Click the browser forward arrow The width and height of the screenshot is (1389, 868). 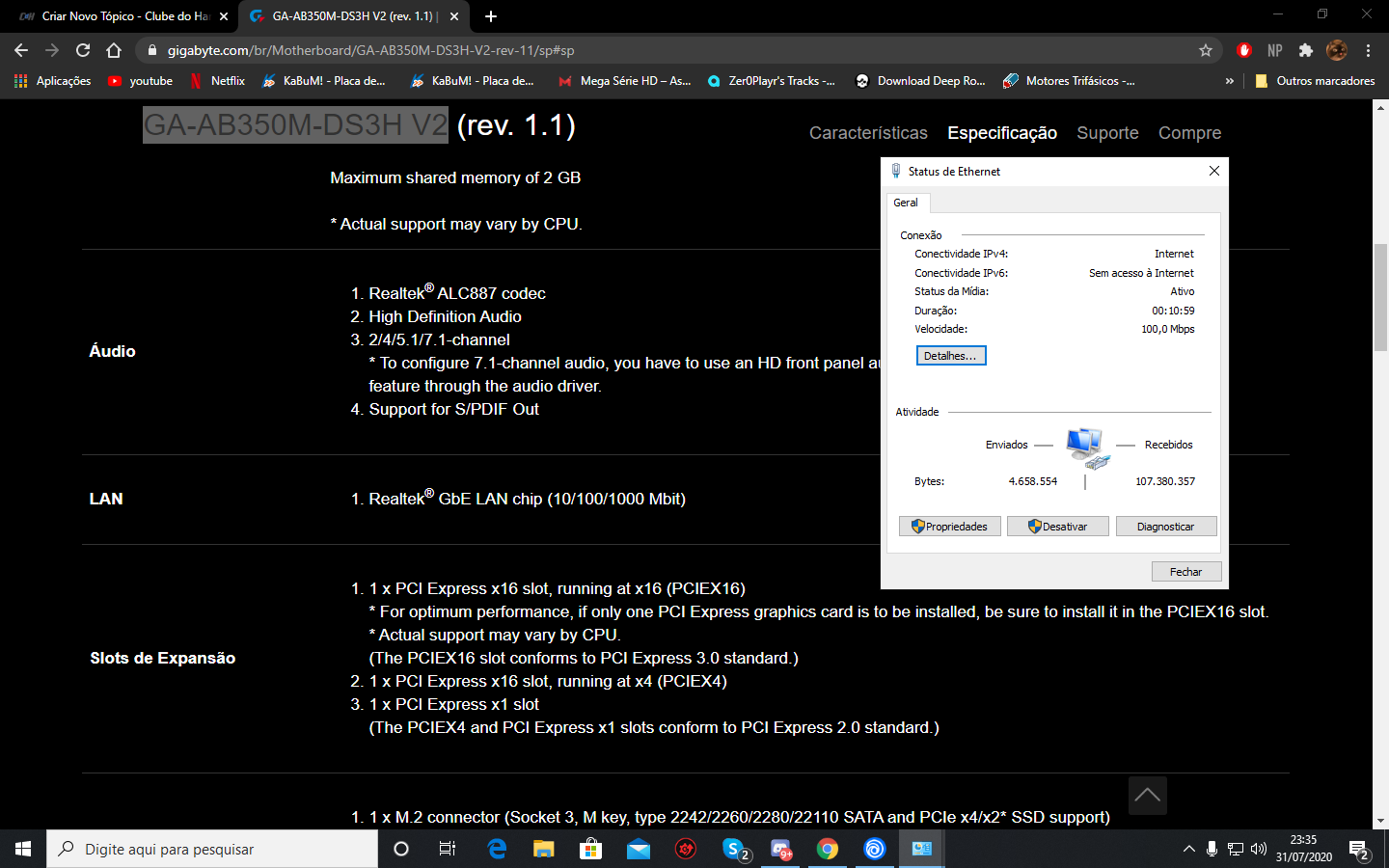(52, 50)
